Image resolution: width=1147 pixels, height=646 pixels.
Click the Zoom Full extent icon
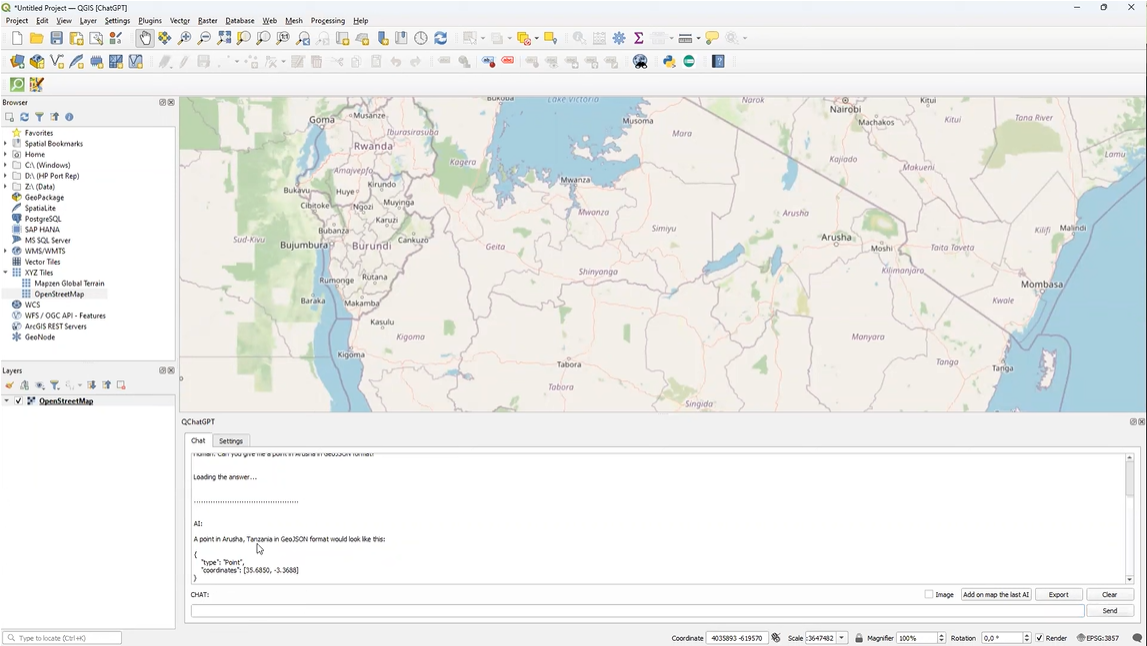(224, 38)
